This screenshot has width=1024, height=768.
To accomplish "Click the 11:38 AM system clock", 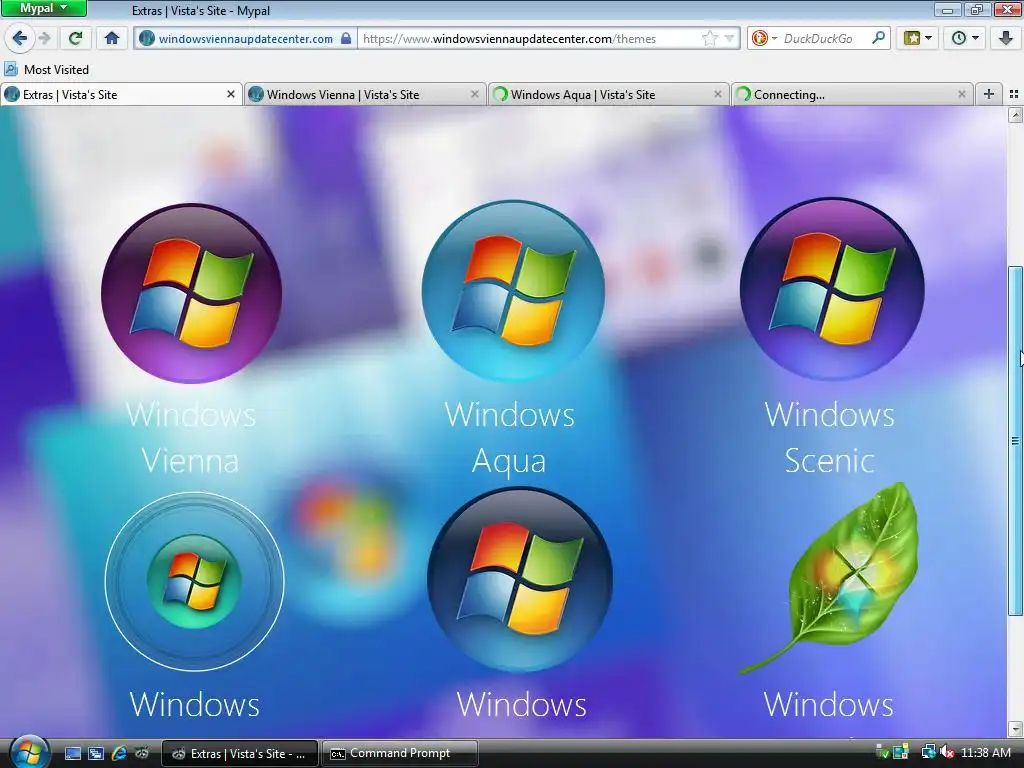I will (985, 753).
